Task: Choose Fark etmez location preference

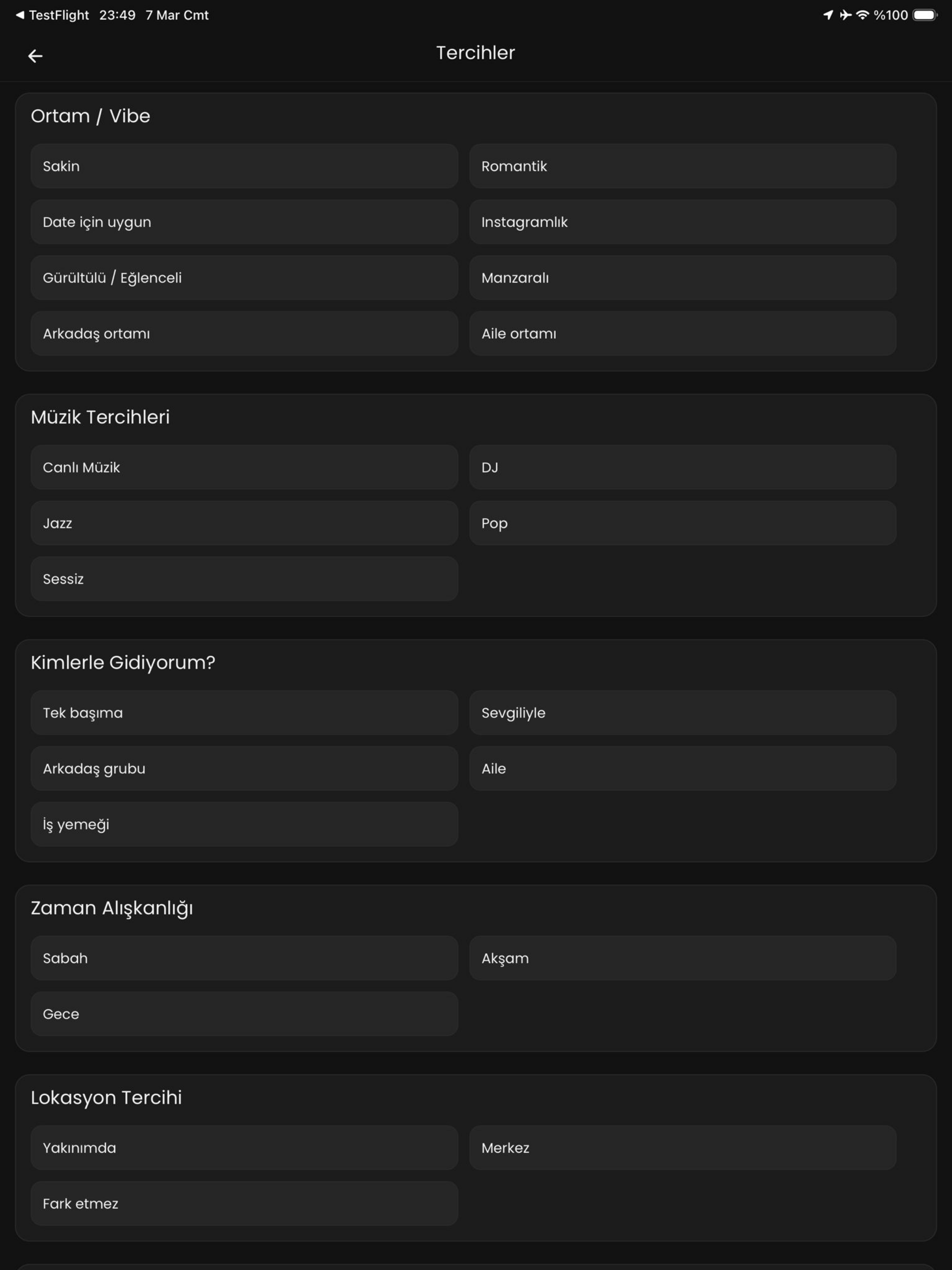Action: [x=244, y=1204]
